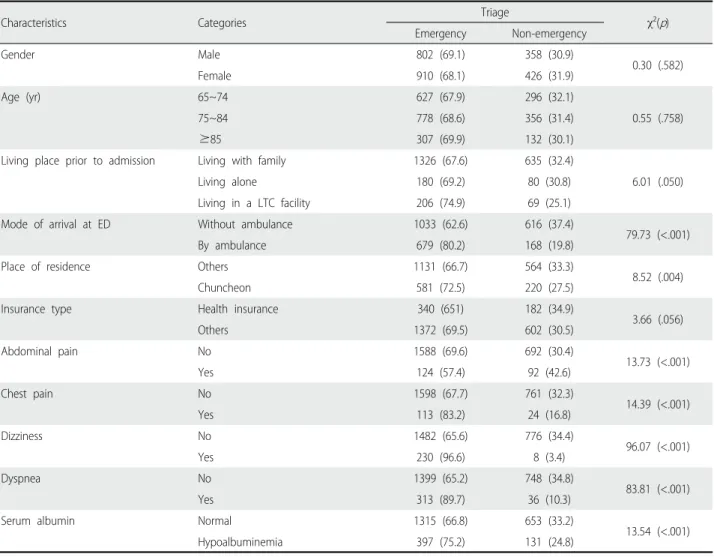Select the 'Abdominal pain' label
Viewport: 714px width, 557px height.
[x=39, y=351]
